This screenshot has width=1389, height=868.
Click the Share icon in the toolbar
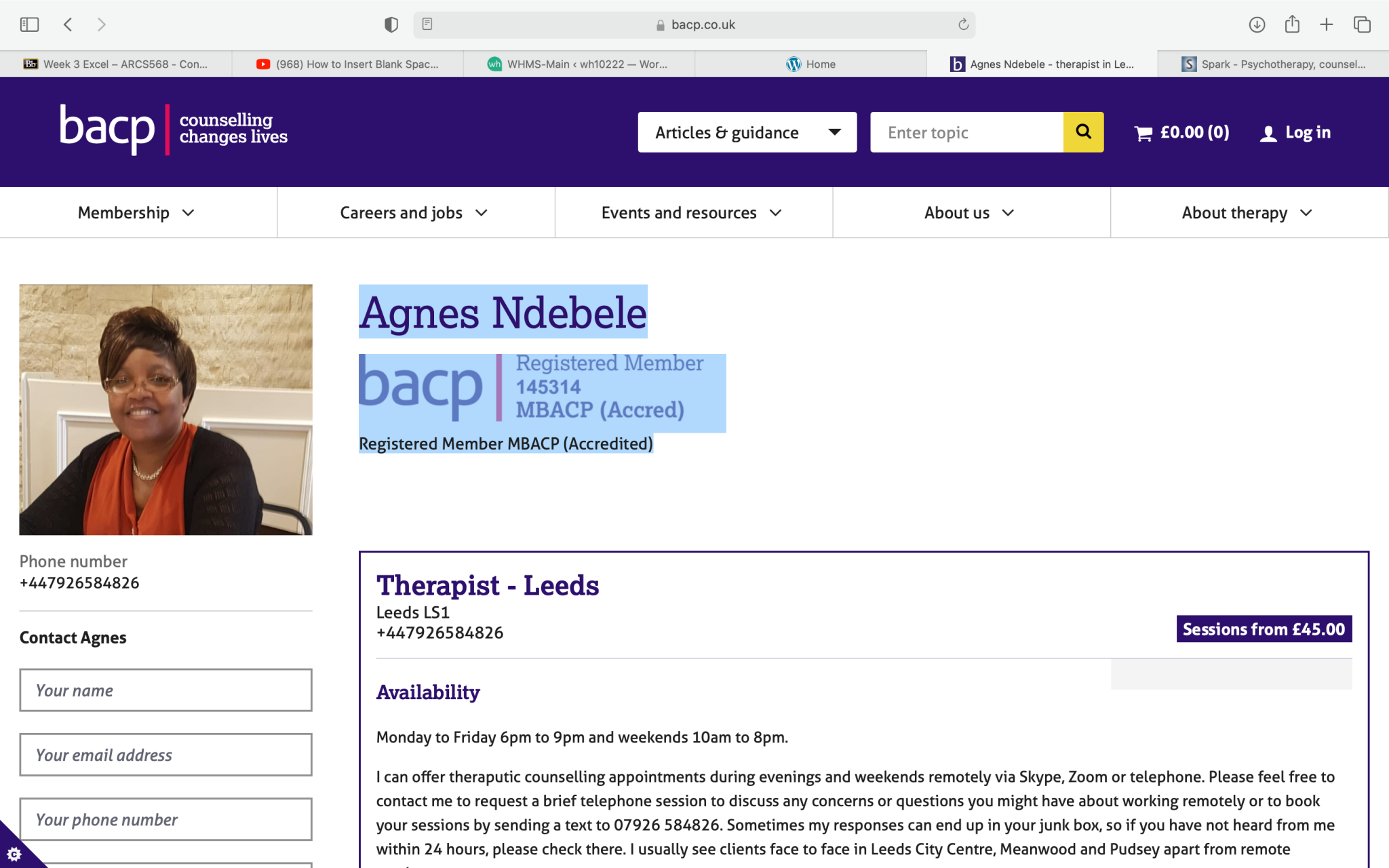[1292, 24]
